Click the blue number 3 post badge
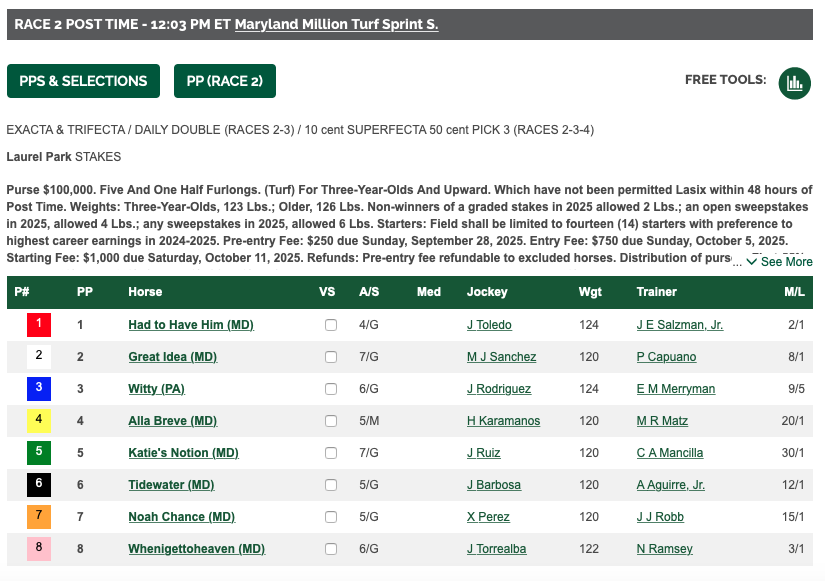 pos(39,389)
